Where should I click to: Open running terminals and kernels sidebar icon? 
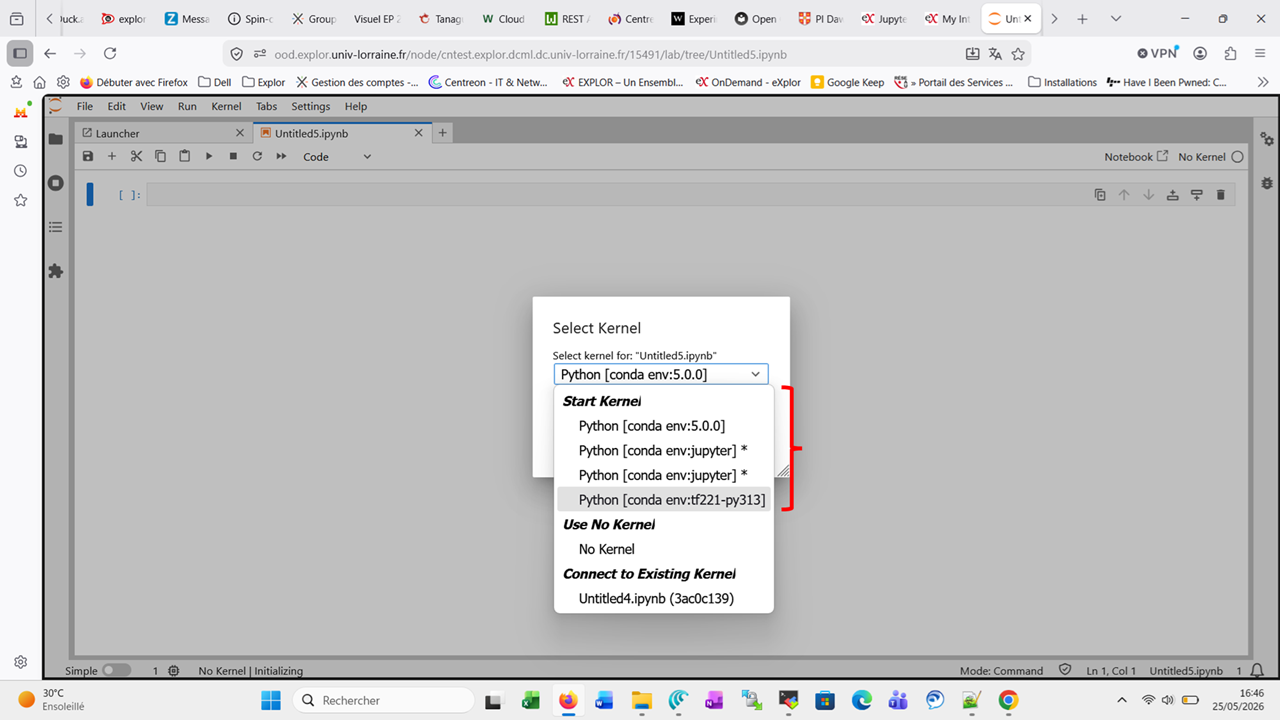click(56, 183)
